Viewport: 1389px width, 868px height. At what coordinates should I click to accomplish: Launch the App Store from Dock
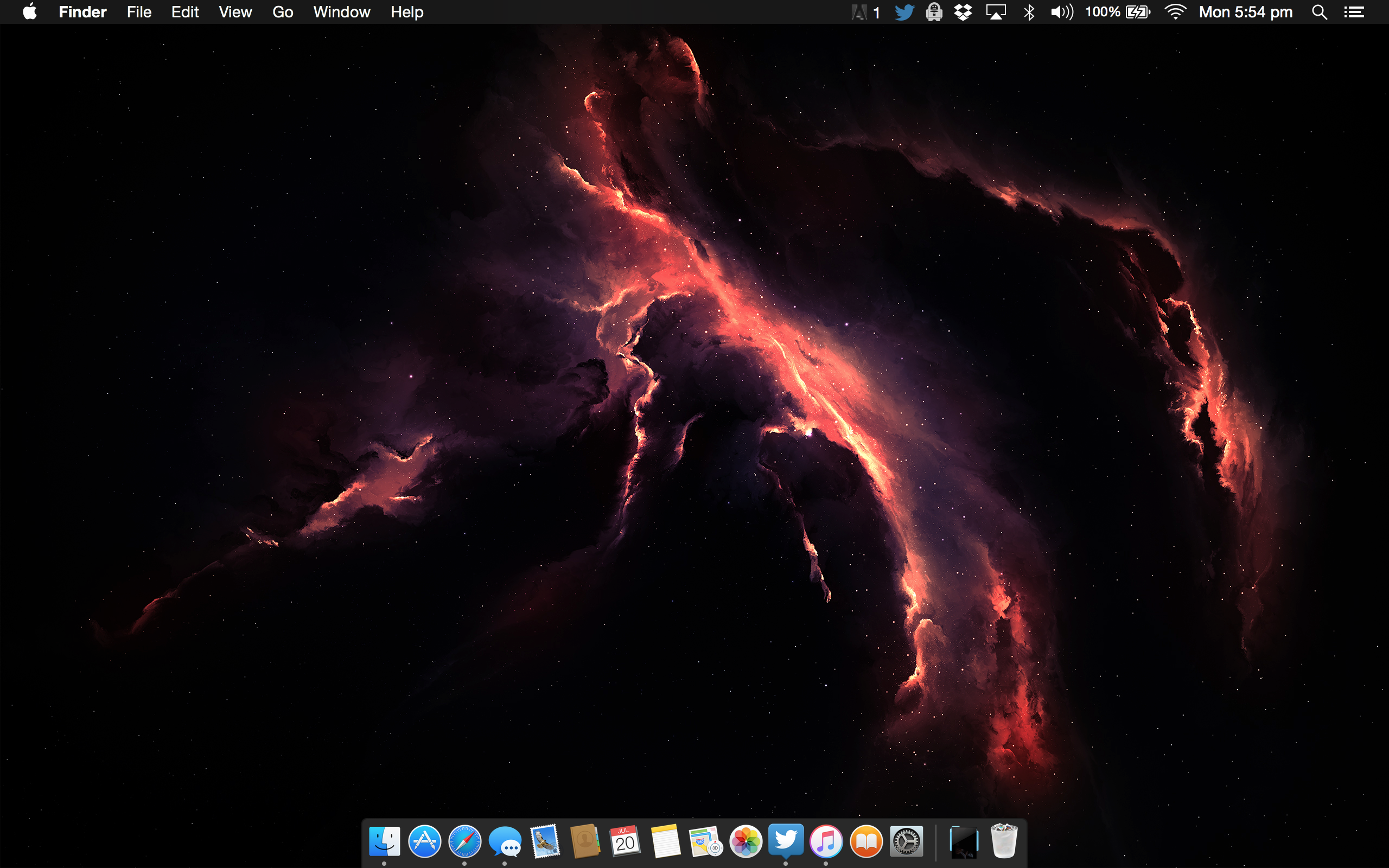tap(424, 841)
